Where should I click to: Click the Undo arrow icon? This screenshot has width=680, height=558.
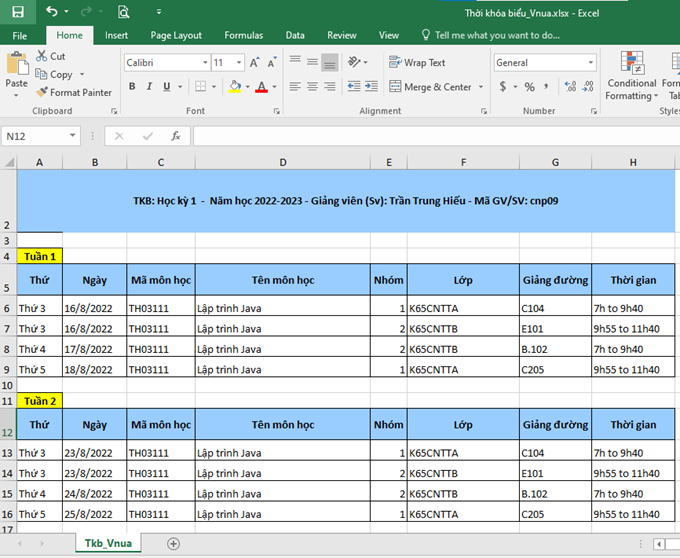(51, 12)
